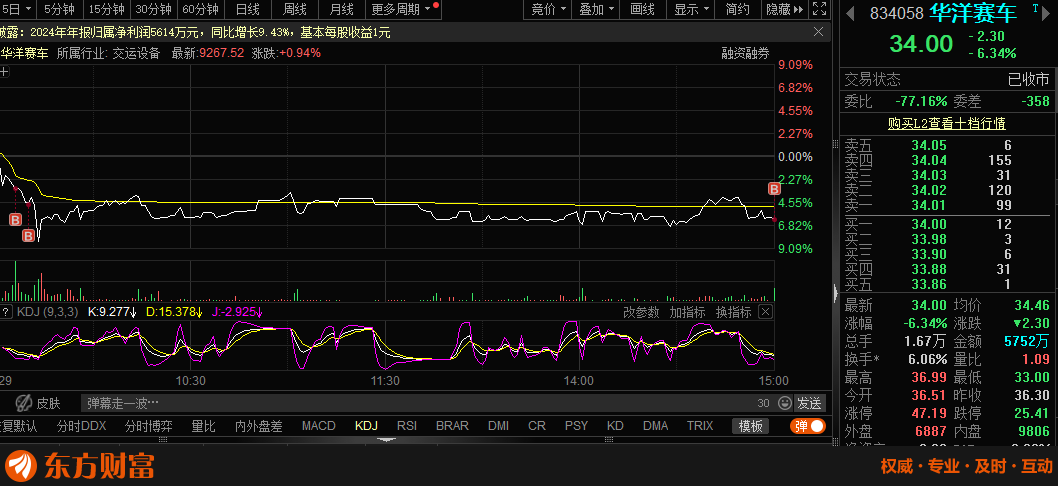1058x486 pixels.
Task: Click 购买L2查看十档行情 link
Action: pos(947,123)
